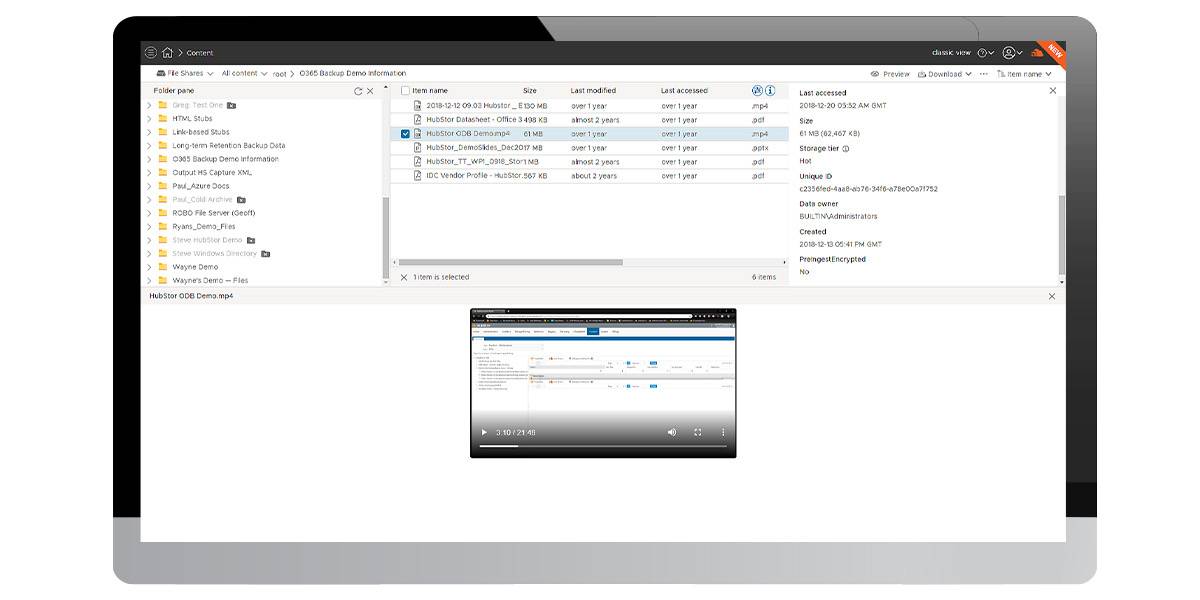The width and height of the screenshot is (1200, 600).
Task: Click the Preview button
Action: pyautogui.click(x=890, y=74)
